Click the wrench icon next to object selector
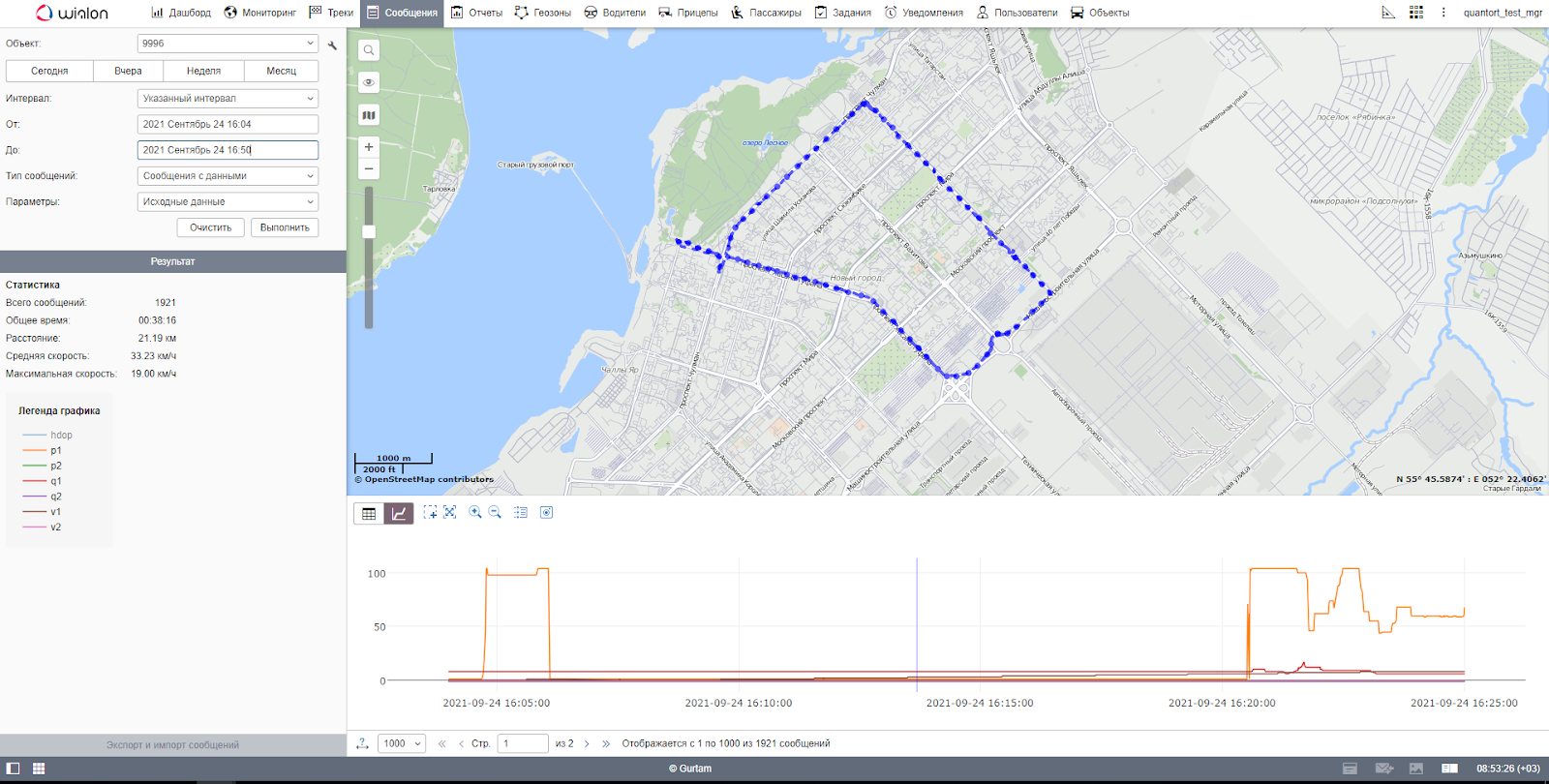 333,45
